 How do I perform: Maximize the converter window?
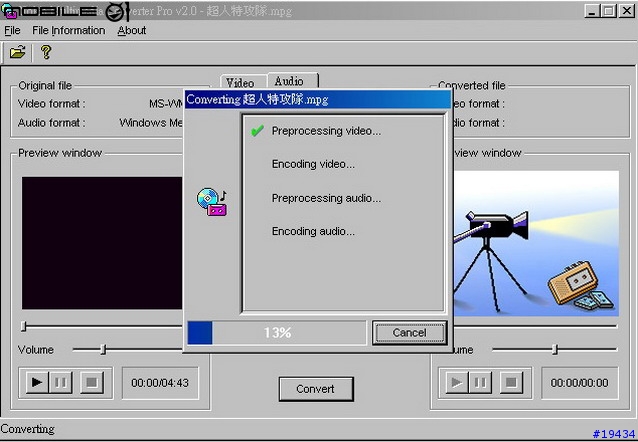(608, 11)
